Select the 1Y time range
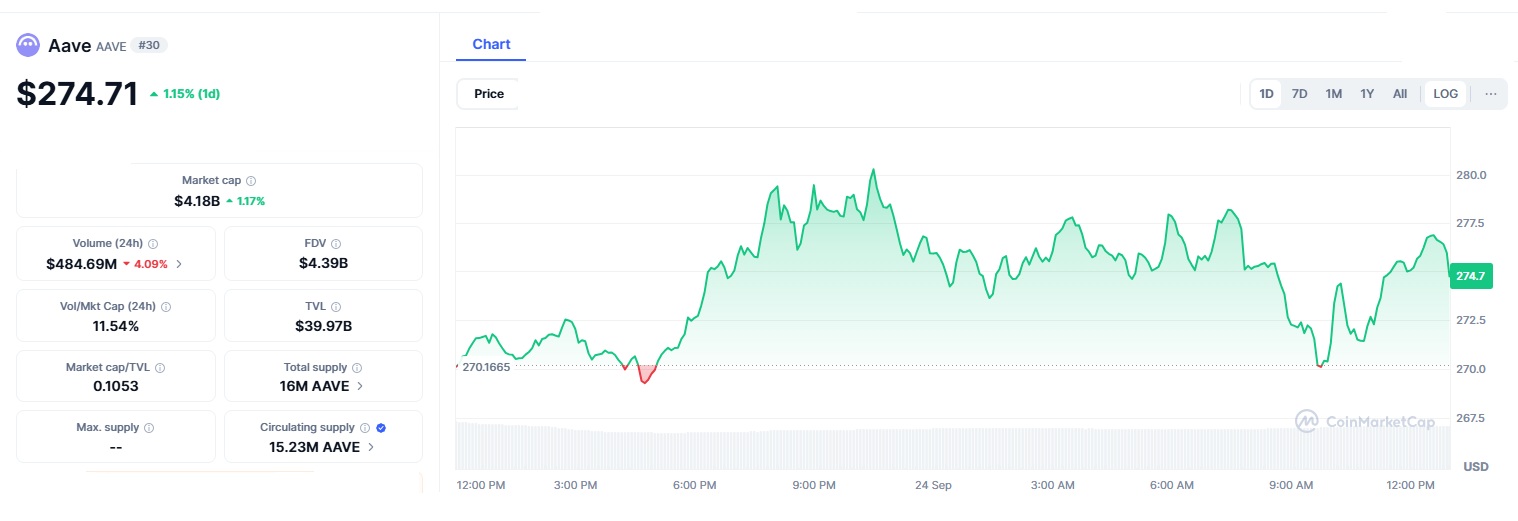 point(1367,94)
